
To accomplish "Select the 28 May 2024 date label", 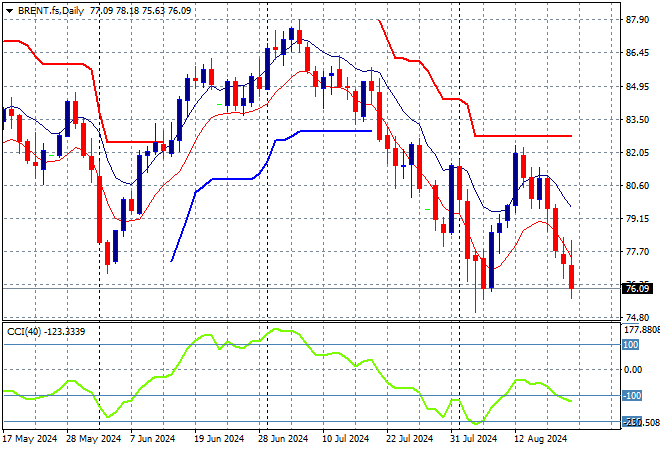I will (x=93, y=439).
